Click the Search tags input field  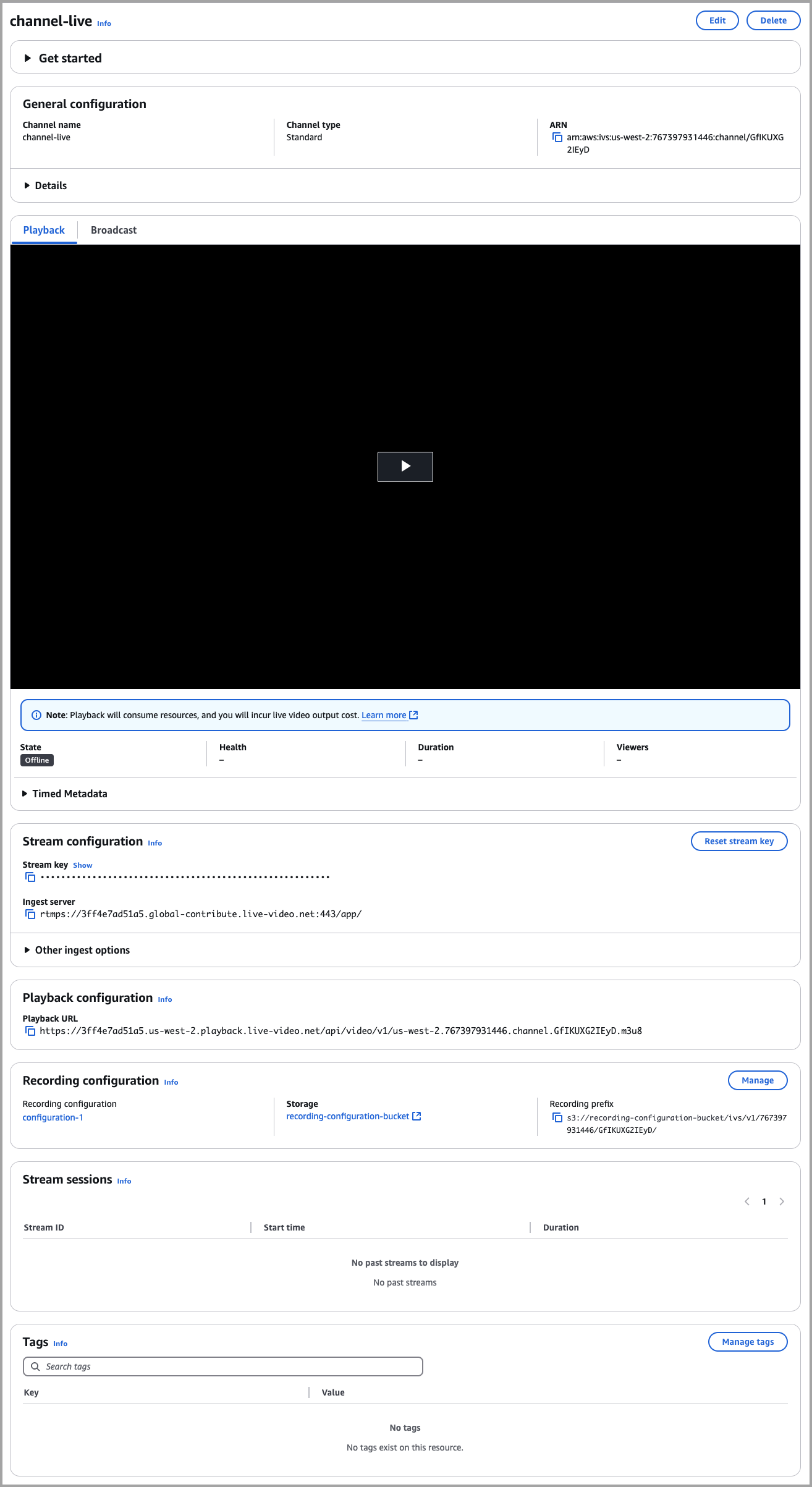pyautogui.click(x=222, y=1366)
